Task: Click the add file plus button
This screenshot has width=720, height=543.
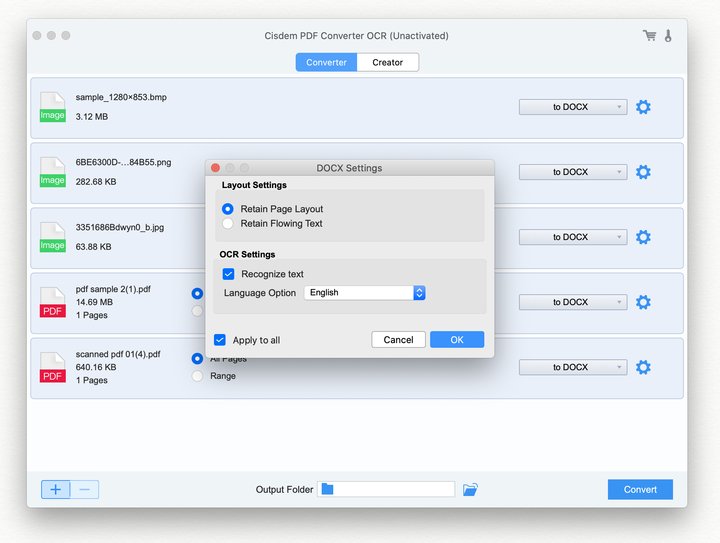Action: 55,489
